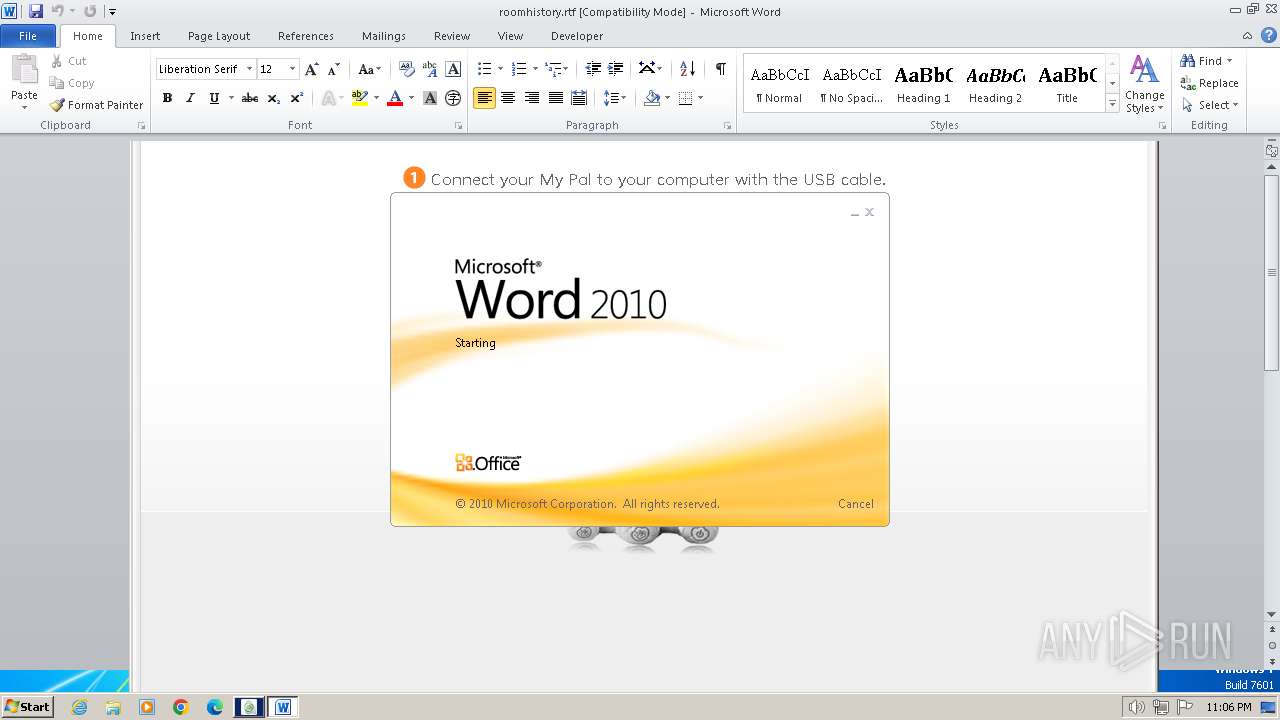Viewport: 1280px width, 720px height.
Task: Toggle Distributed alignment button
Action: coord(578,98)
